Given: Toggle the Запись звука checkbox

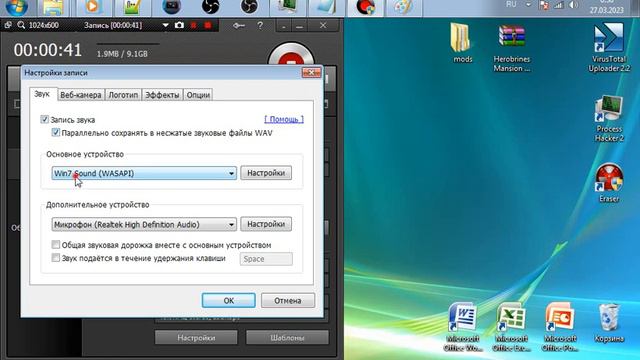Looking at the screenshot, I should pos(44,119).
